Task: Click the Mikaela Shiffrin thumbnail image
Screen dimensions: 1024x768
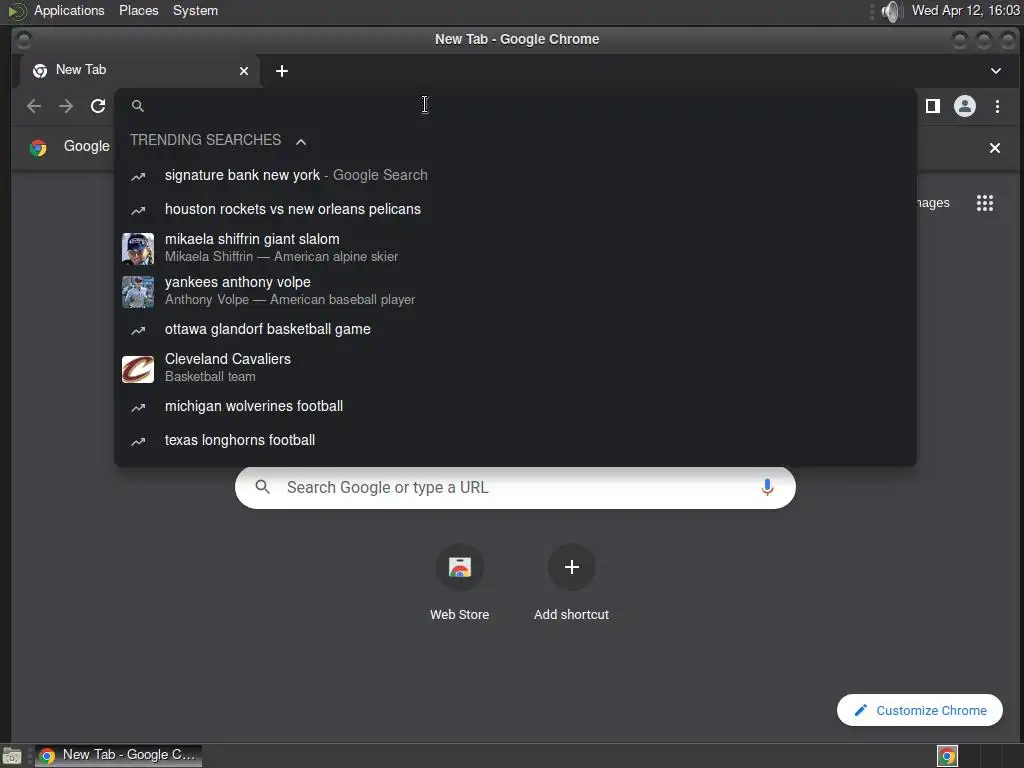Action: pos(138,249)
